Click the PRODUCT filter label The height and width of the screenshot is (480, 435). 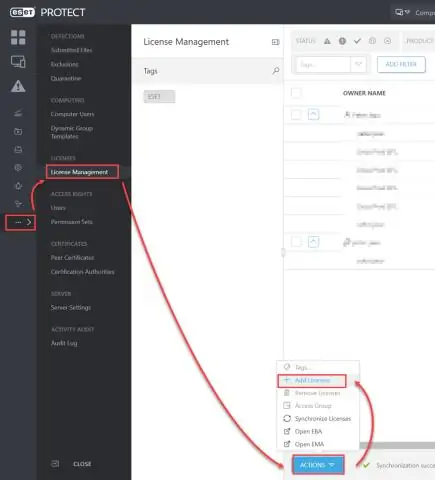(x=420, y=41)
